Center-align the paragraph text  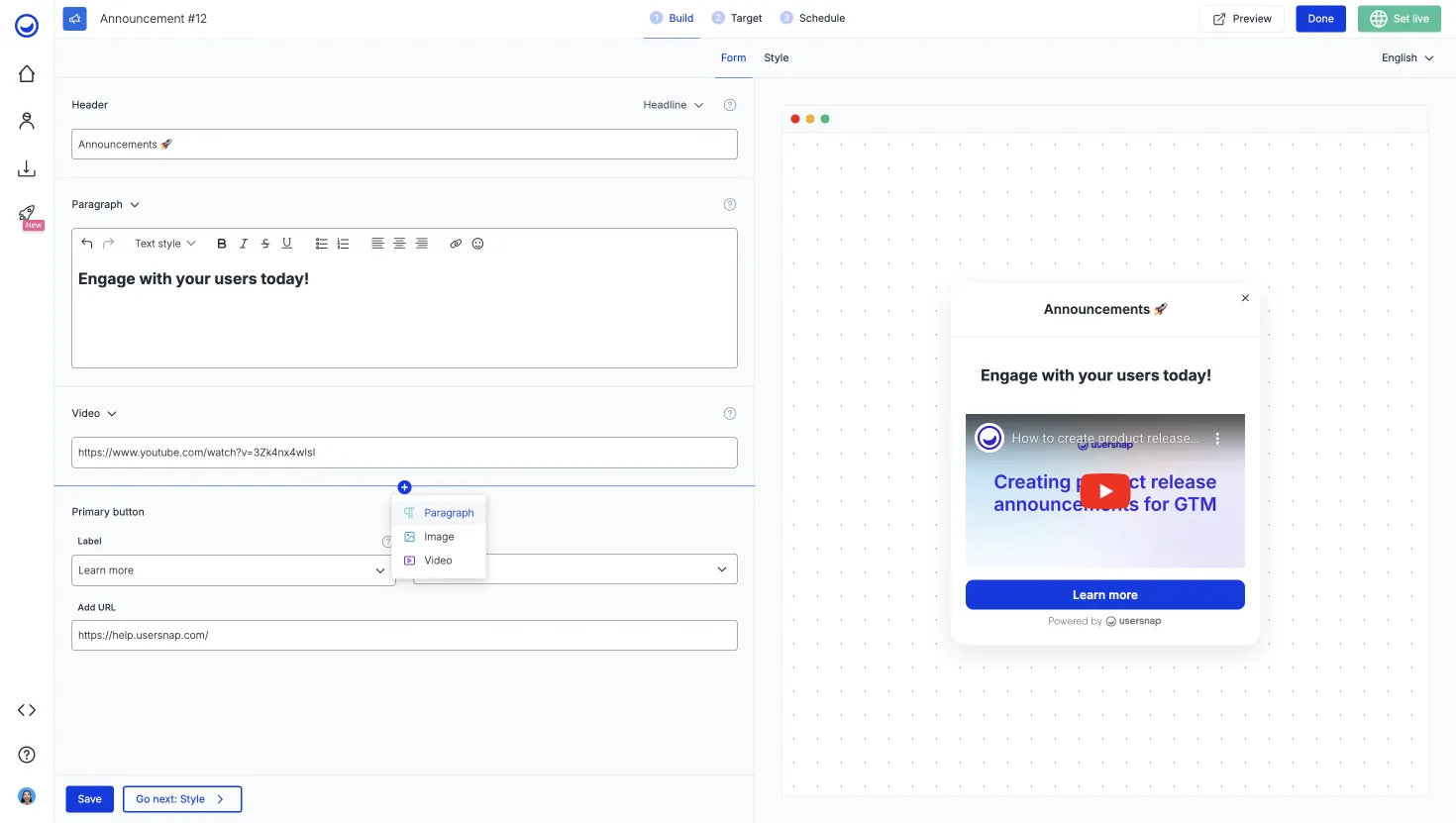coord(399,243)
